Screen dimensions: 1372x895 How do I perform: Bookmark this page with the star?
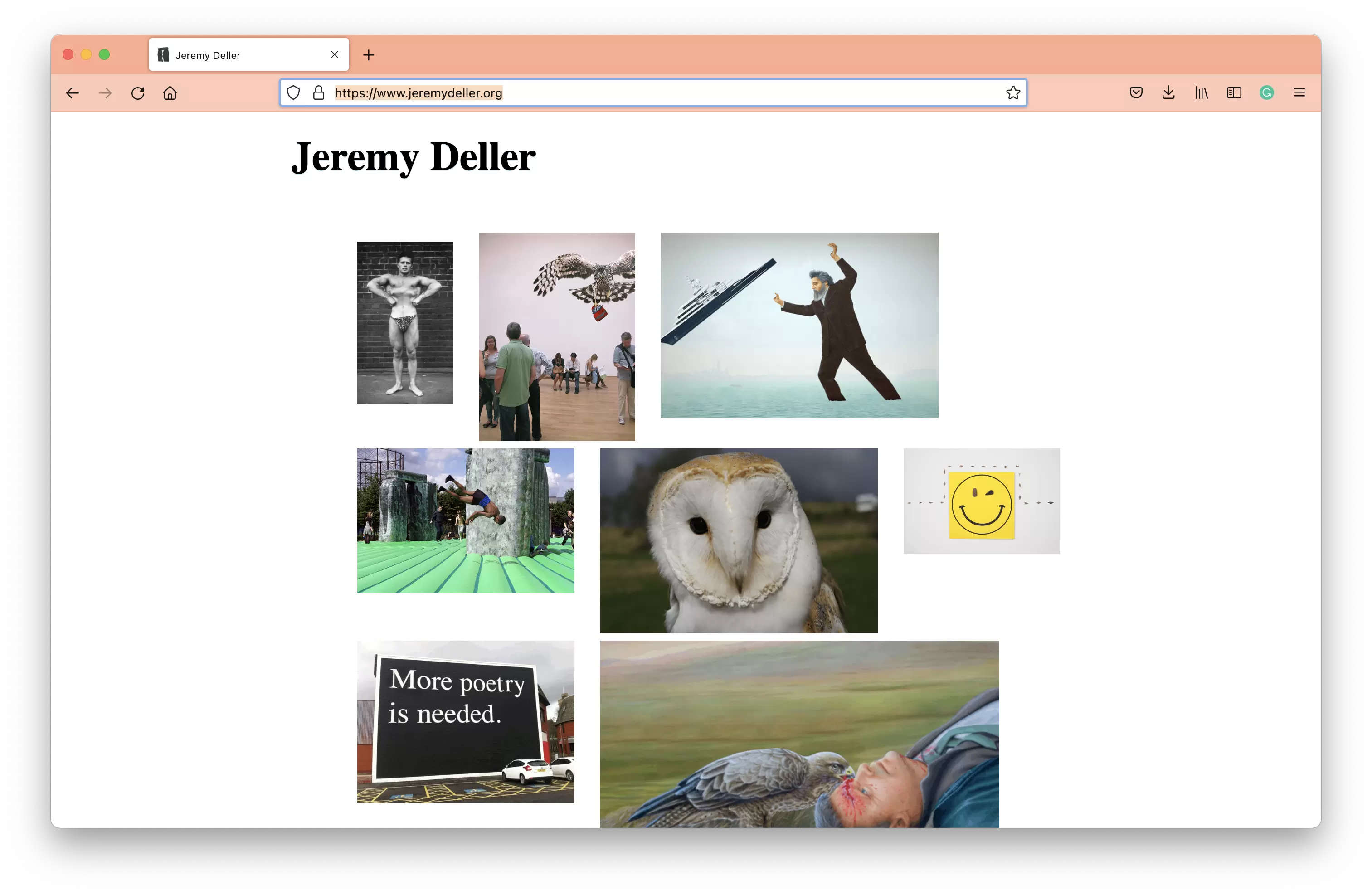pos(1013,93)
